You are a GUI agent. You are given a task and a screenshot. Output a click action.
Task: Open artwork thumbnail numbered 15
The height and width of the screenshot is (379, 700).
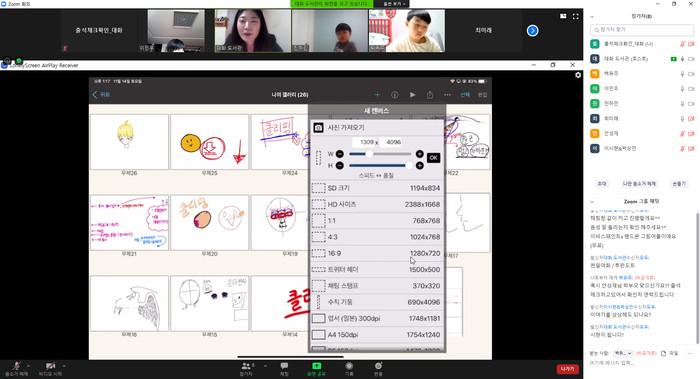coord(209,303)
